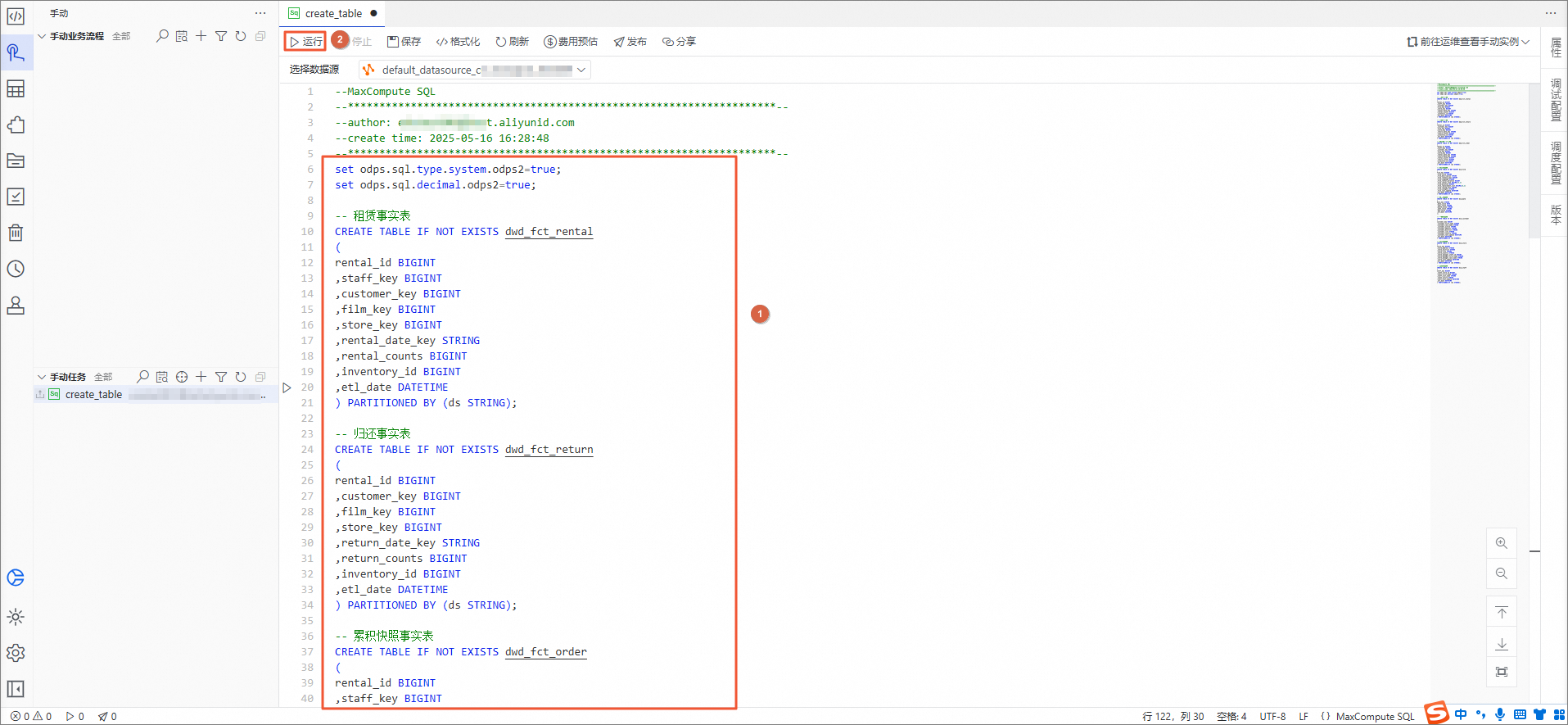Open the checklist icon in sidebar
Screen dimensions: 1568x725
[x=16, y=197]
